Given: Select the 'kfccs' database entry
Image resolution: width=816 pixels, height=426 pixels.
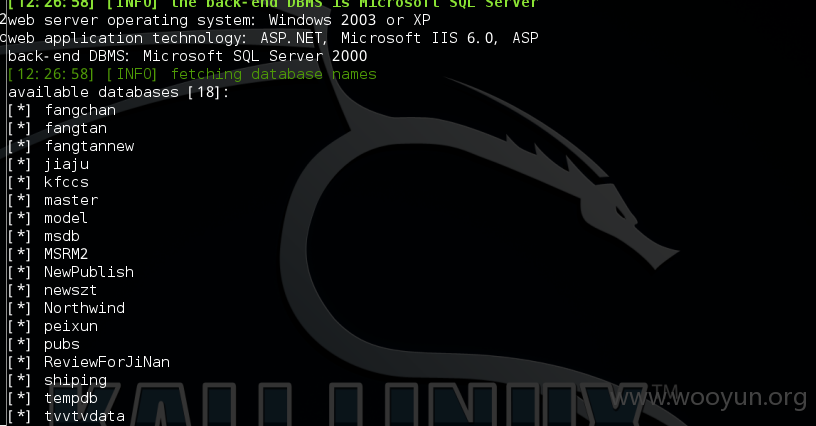Looking at the screenshot, I should [x=67, y=182].
